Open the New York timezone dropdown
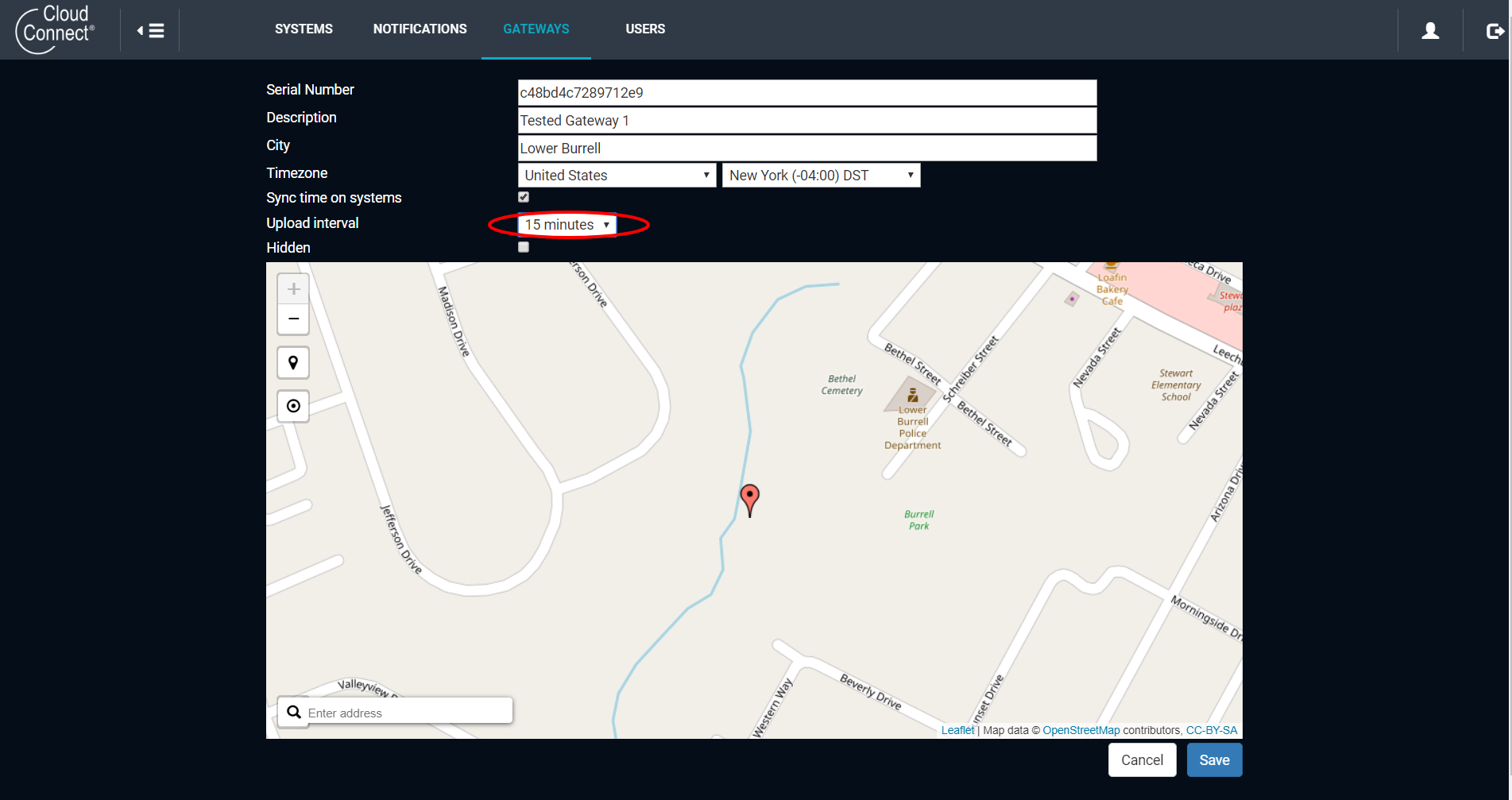1512x800 pixels. [821, 176]
